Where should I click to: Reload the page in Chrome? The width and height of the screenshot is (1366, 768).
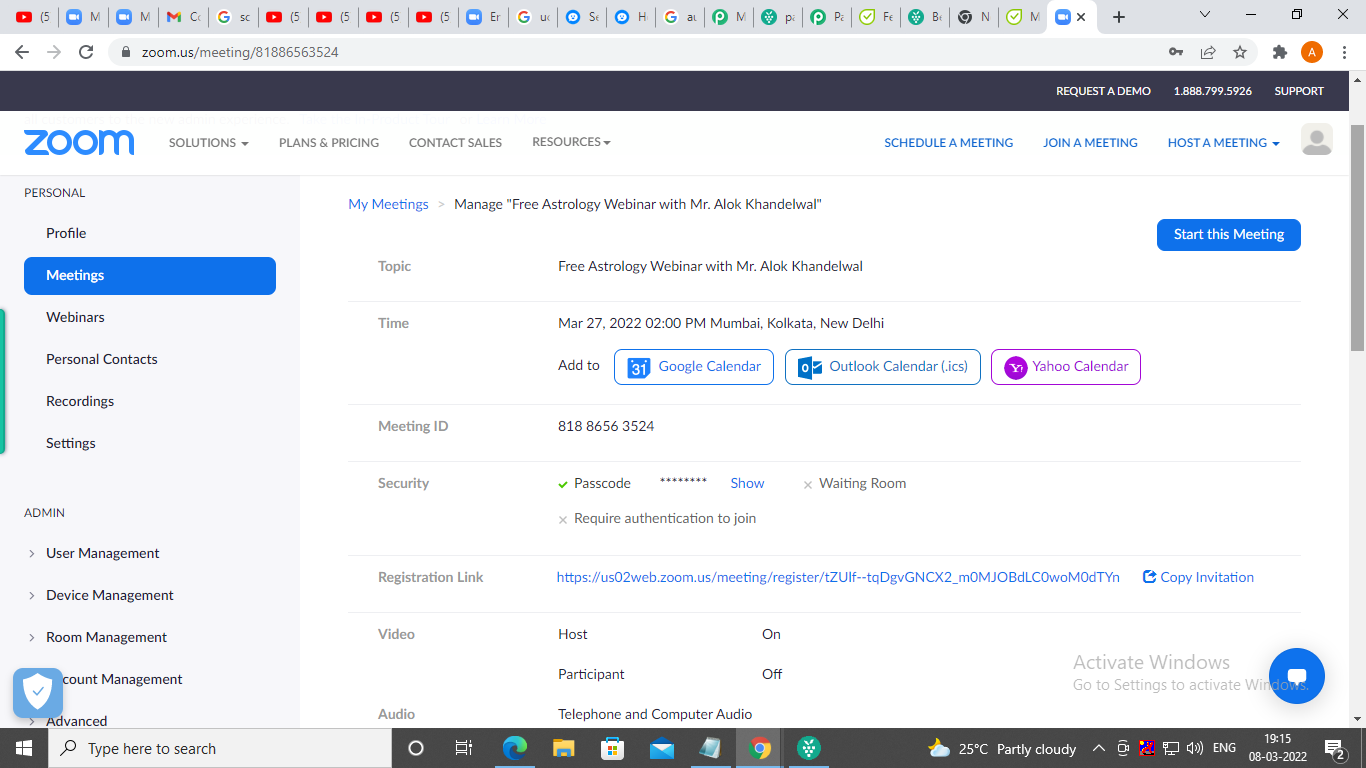(86, 52)
